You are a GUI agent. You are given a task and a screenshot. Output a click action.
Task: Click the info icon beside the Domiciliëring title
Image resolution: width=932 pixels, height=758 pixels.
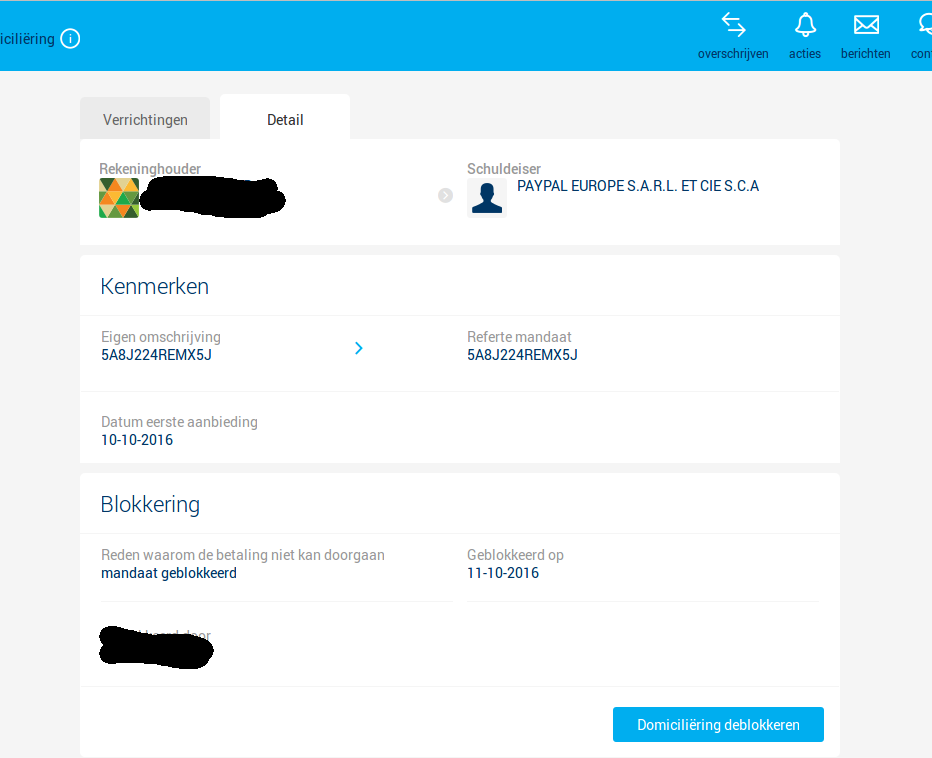(70, 39)
